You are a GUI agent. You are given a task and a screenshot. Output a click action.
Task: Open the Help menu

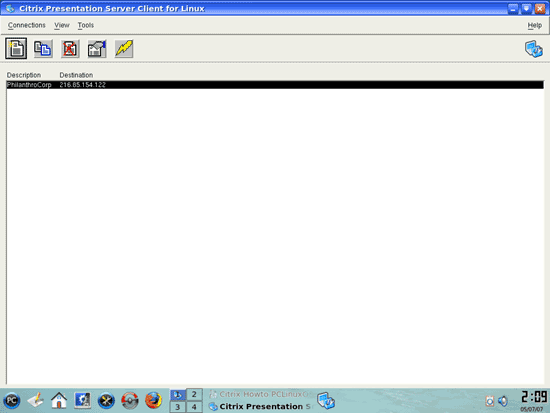click(535, 25)
